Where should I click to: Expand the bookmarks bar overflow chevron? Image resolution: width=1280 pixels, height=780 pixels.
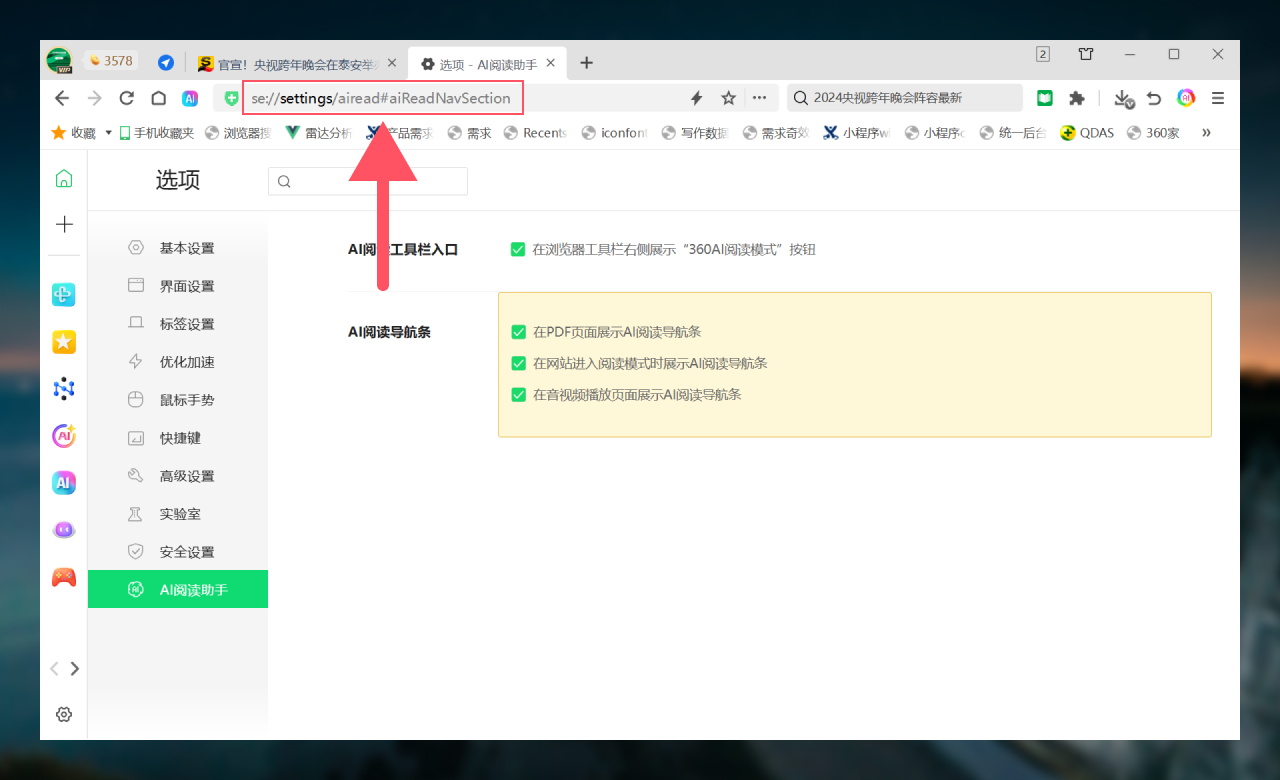[x=1206, y=132]
